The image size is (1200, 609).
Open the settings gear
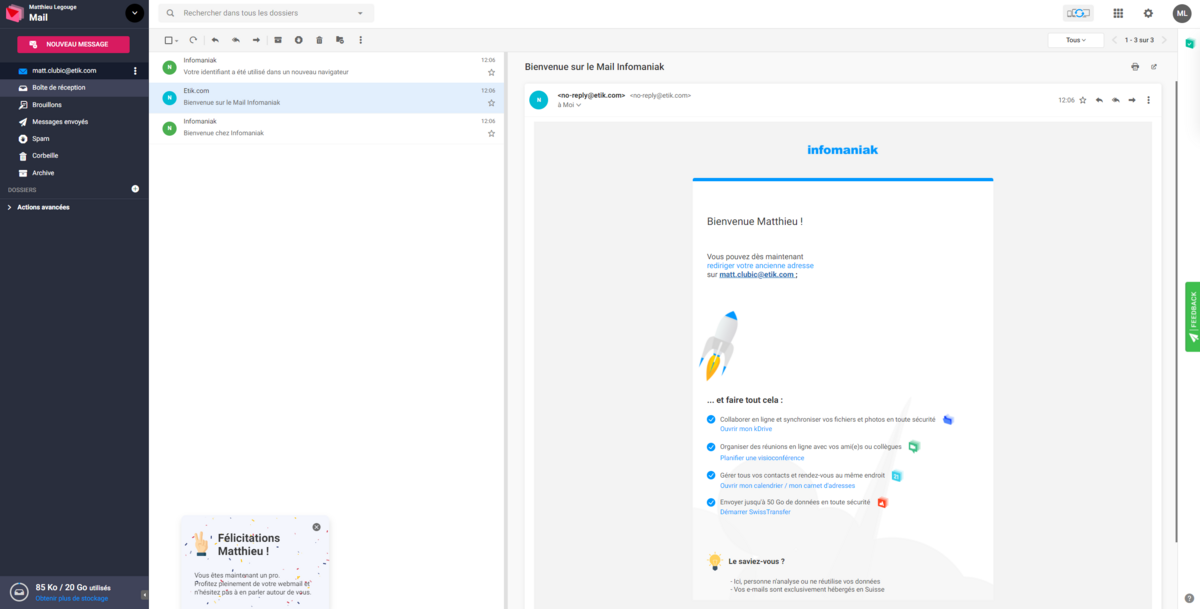[1148, 13]
